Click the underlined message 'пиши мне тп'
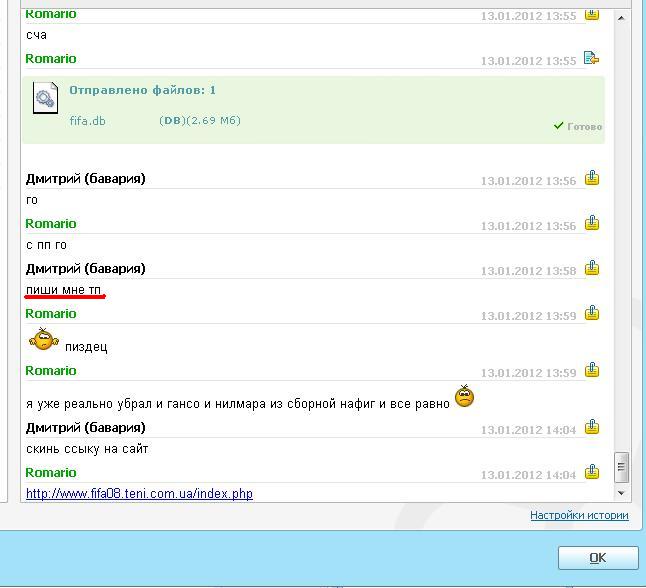This screenshot has width=646, height=588. point(63,290)
